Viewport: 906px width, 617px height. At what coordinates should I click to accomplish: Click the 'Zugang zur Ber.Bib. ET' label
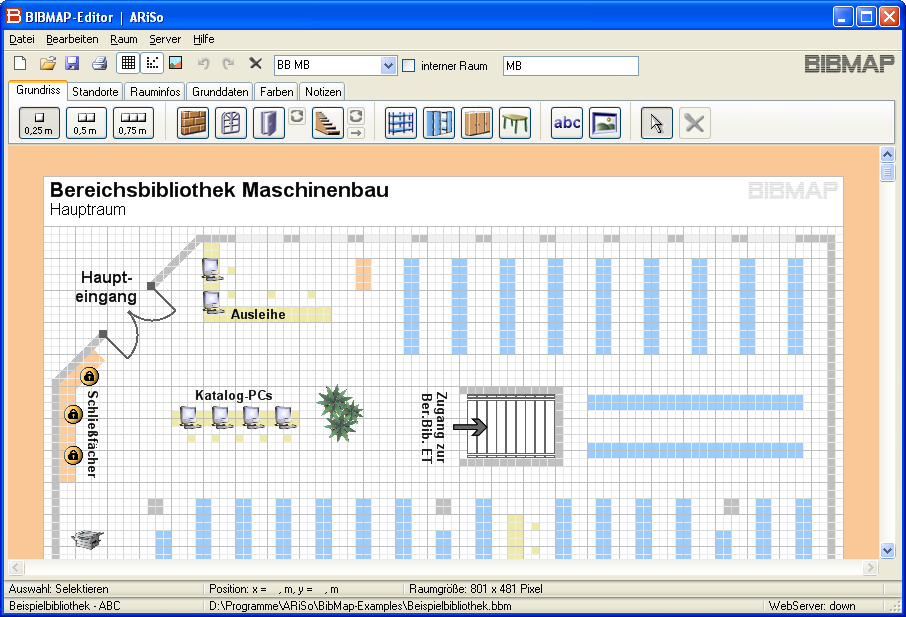tap(434, 428)
